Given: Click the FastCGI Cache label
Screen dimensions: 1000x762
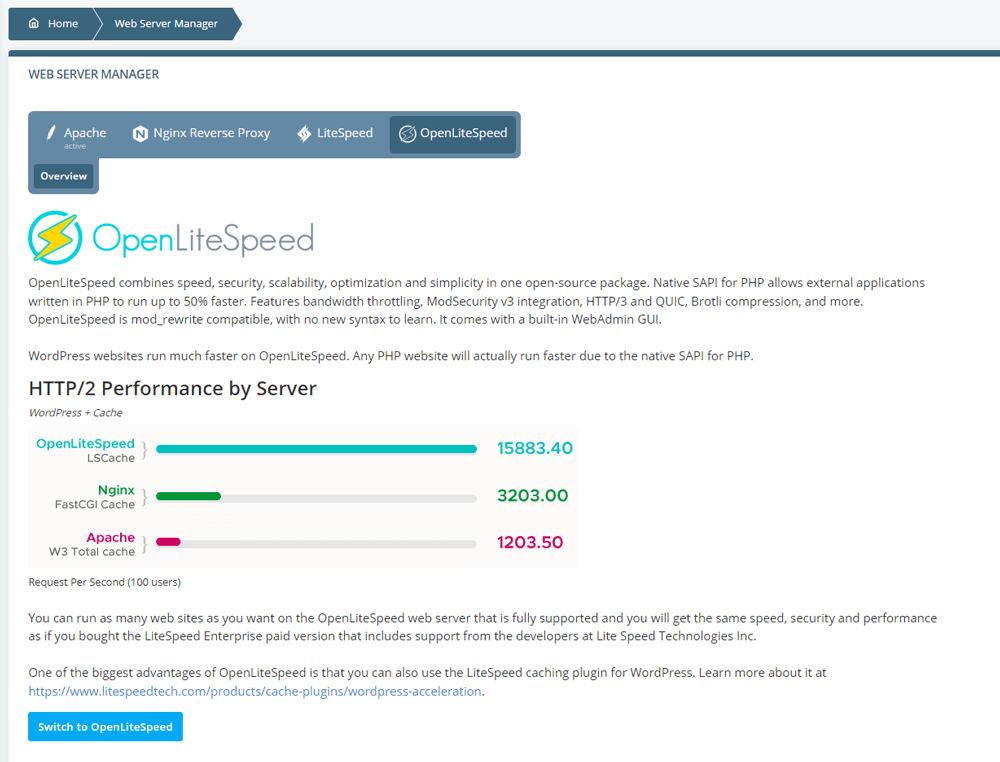Looking at the screenshot, I should click(x=94, y=504).
